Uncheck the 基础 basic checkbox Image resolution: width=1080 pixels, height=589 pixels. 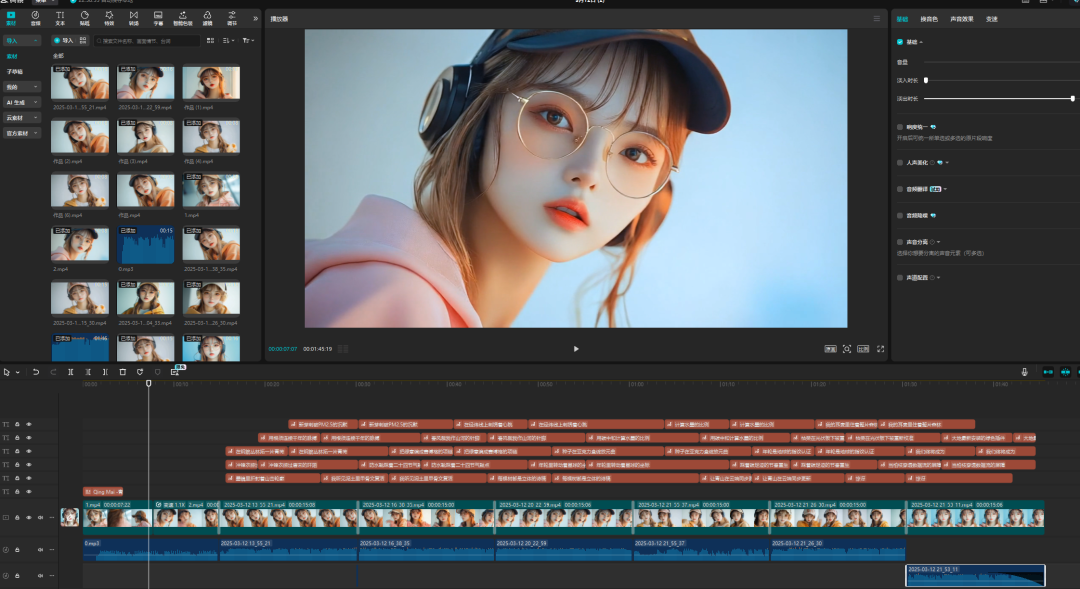coord(900,42)
